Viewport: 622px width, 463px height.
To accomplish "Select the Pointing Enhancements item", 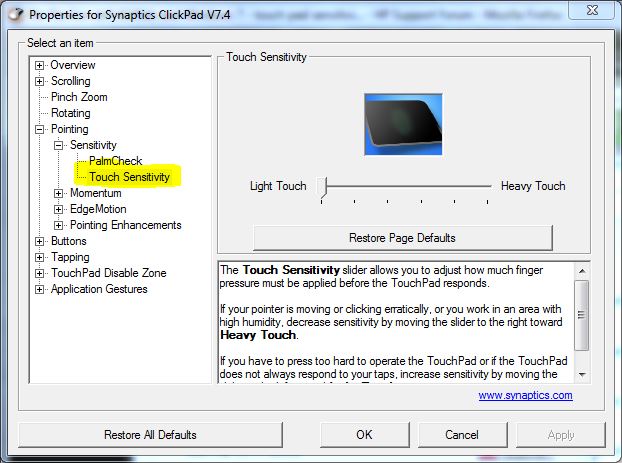I will [125, 225].
